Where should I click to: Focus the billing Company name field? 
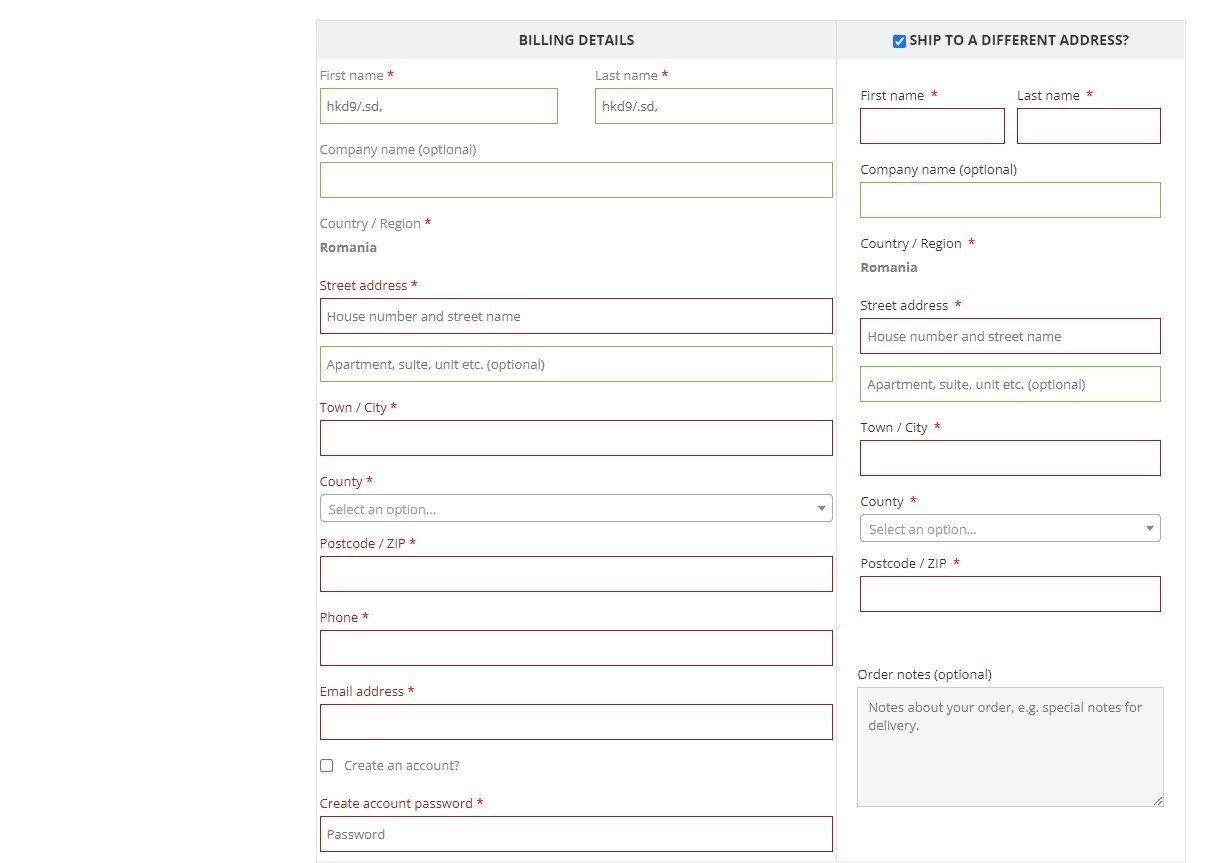coord(576,180)
